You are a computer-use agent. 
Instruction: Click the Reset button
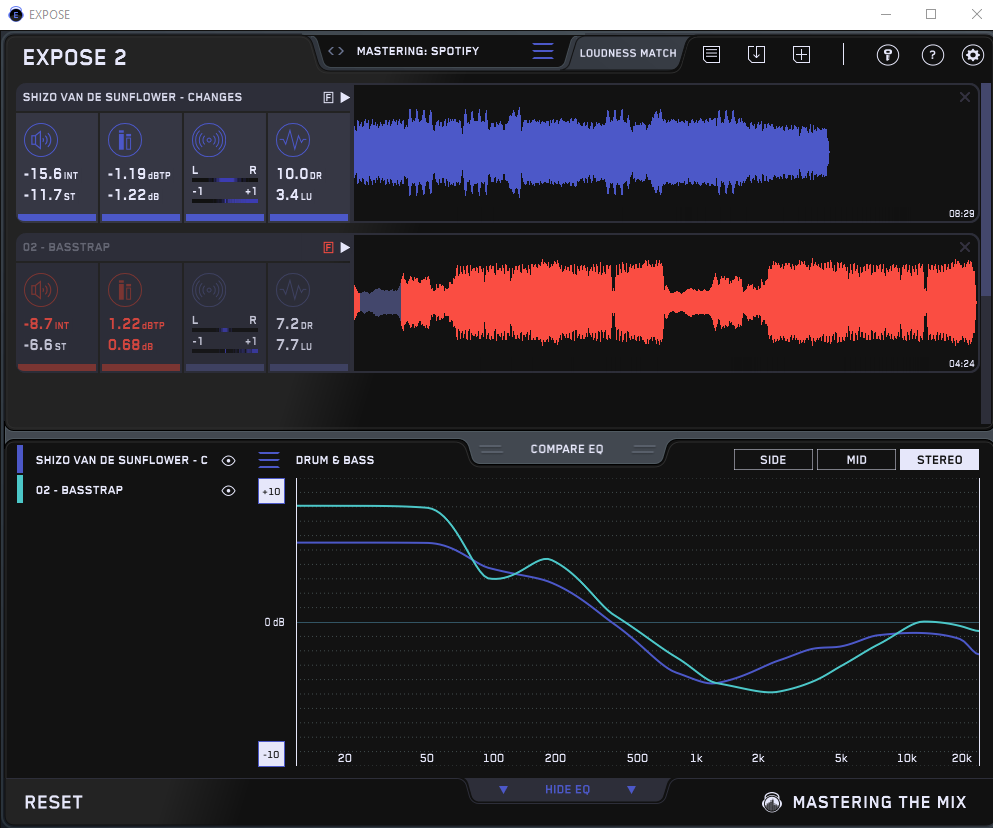pos(54,802)
